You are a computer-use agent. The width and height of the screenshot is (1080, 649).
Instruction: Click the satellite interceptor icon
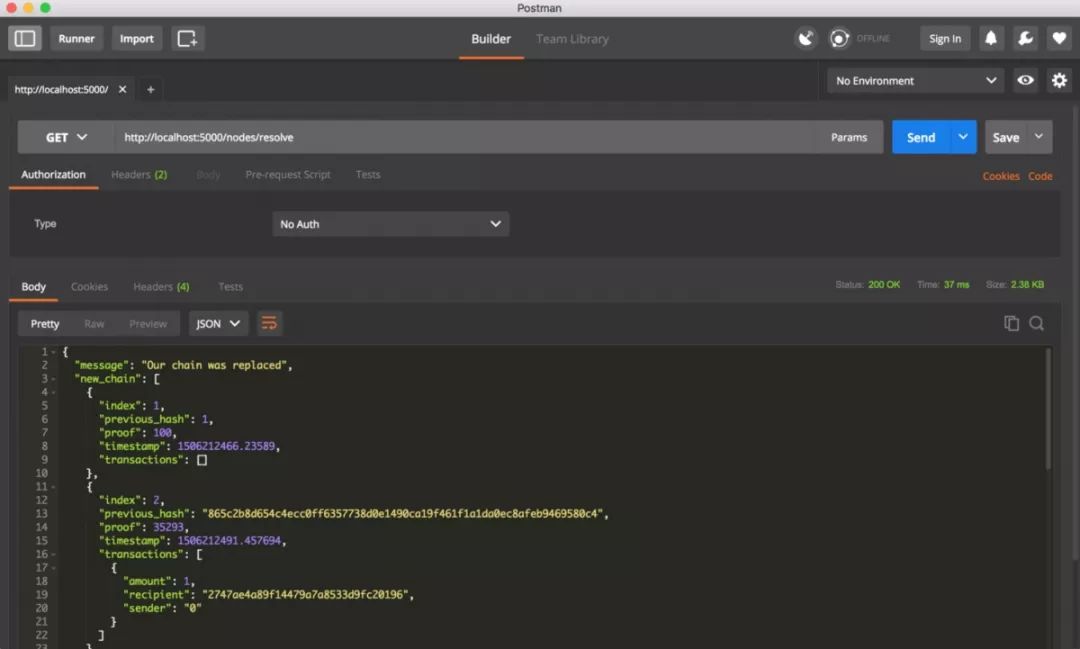point(805,39)
